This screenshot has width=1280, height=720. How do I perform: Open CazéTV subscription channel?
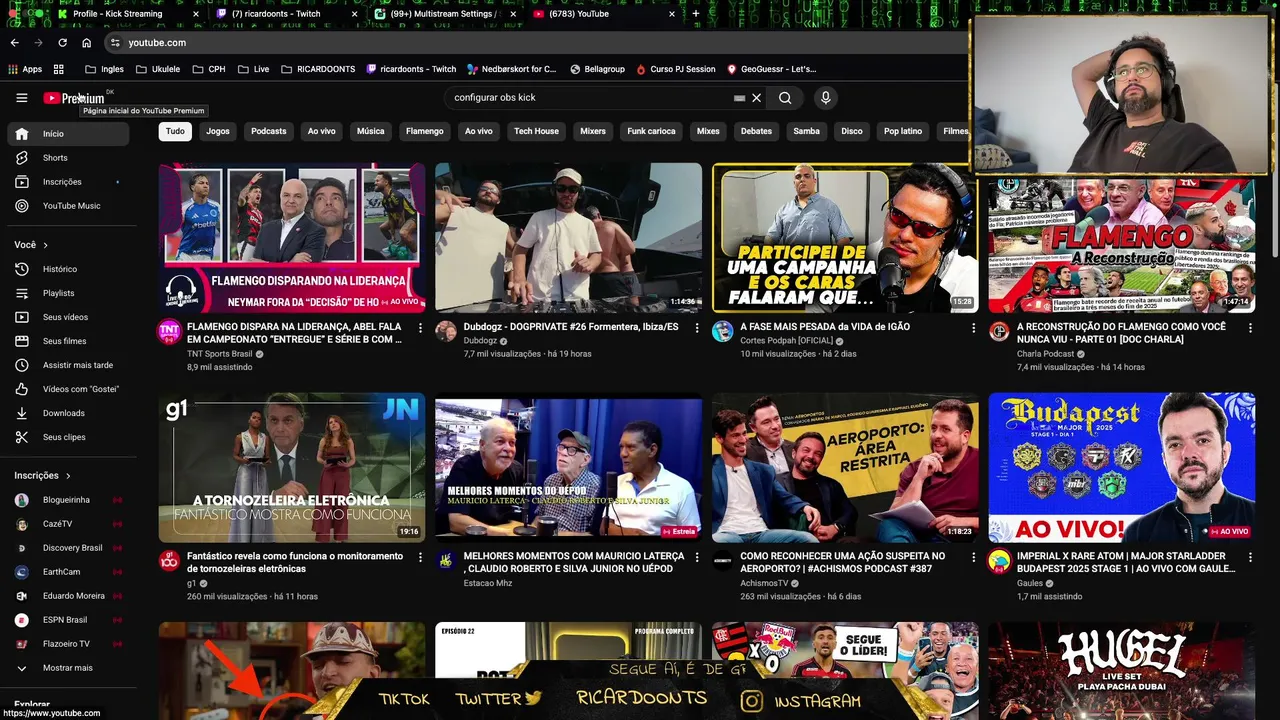coord(68,524)
